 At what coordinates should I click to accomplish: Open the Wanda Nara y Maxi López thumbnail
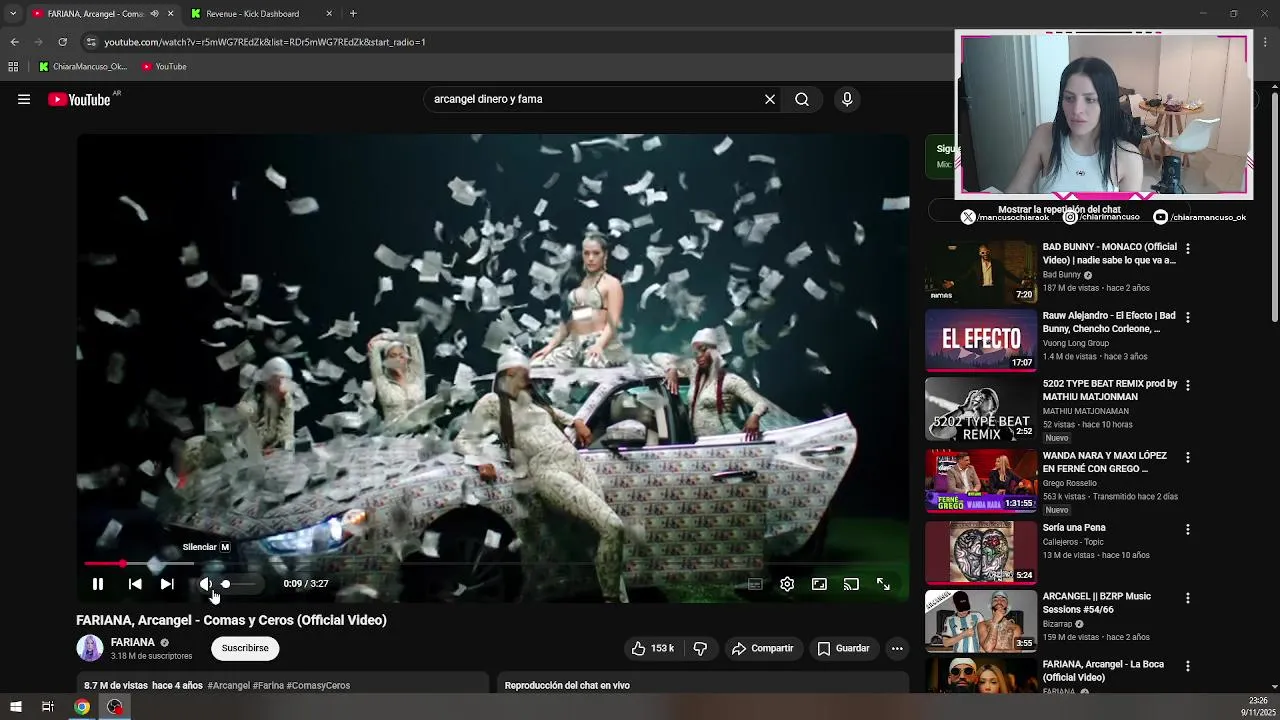tap(981, 480)
